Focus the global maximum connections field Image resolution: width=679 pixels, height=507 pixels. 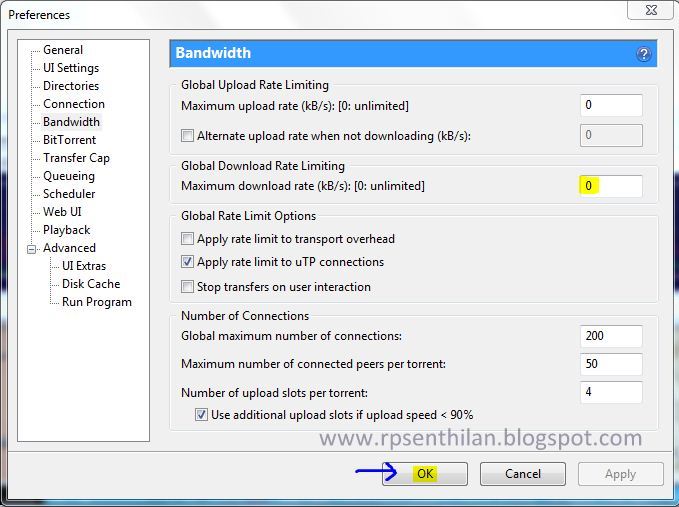(x=611, y=336)
